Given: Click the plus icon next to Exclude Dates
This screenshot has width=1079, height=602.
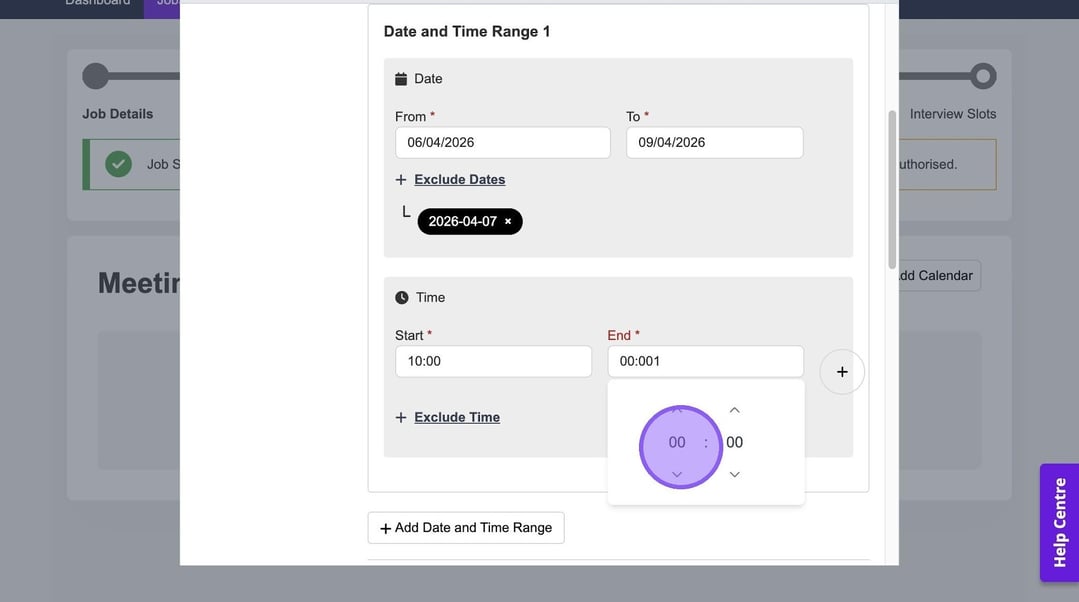Looking at the screenshot, I should tap(401, 180).
